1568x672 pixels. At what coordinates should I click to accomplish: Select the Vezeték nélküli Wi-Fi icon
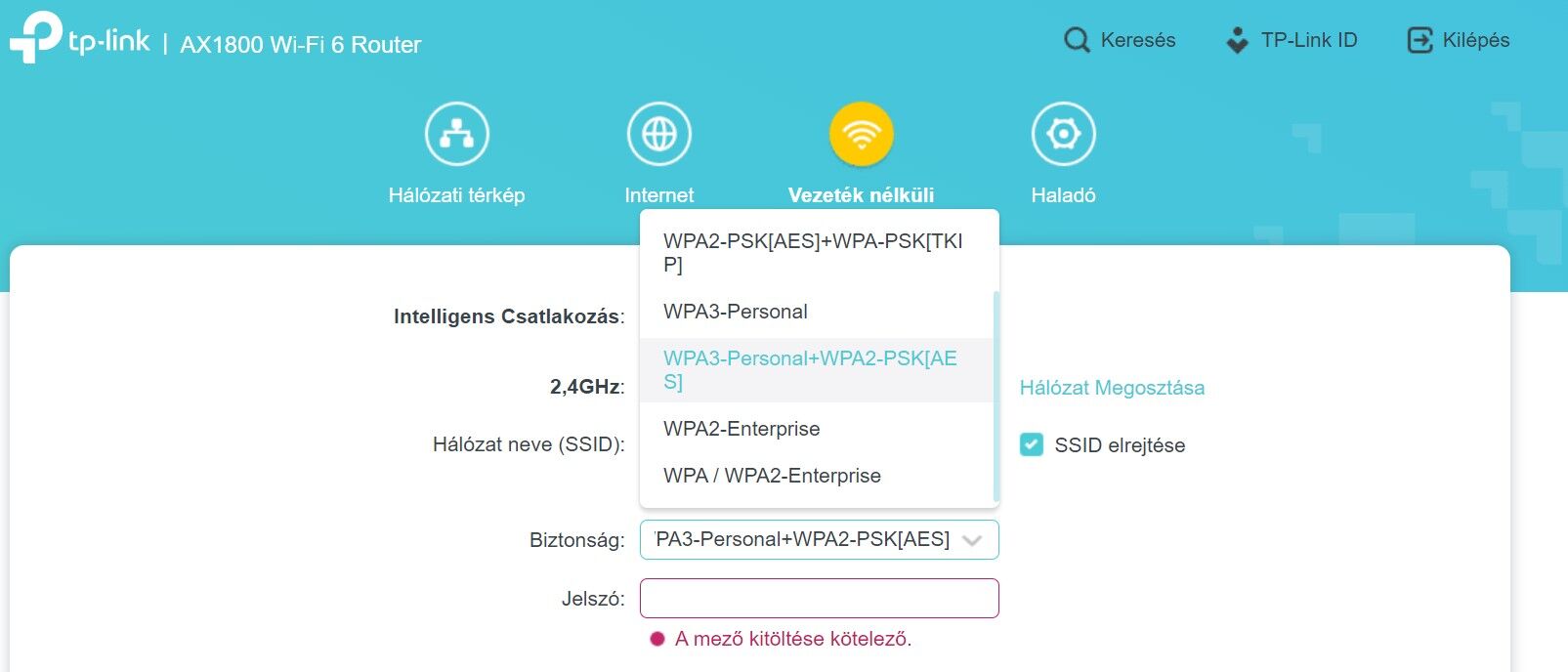pos(861,134)
